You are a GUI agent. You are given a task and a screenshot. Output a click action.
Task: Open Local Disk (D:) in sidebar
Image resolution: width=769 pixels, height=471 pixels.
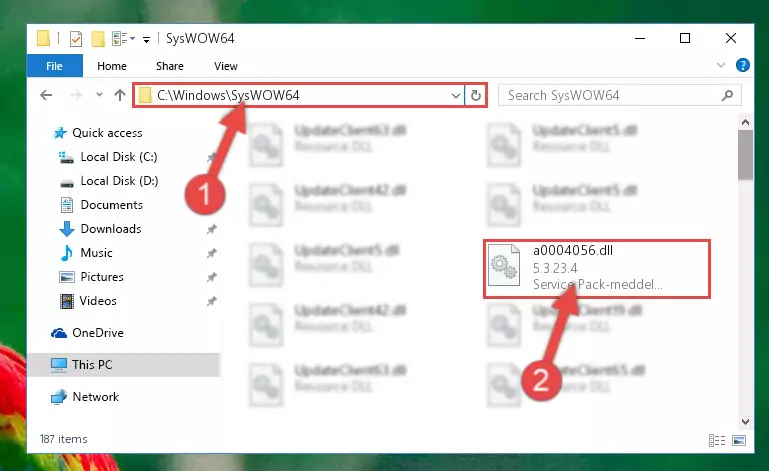point(119,181)
